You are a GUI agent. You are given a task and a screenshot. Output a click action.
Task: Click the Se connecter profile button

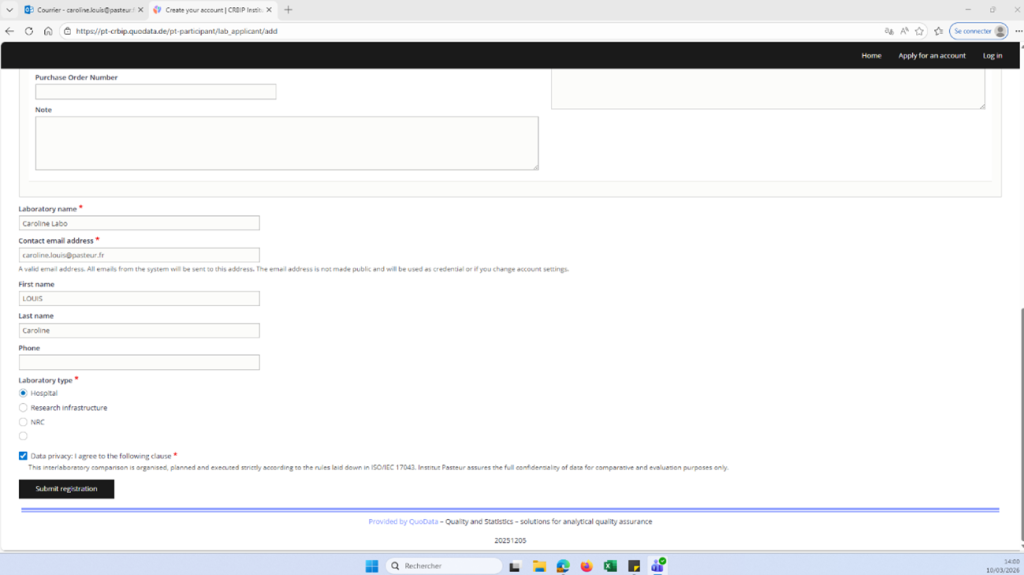click(978, 31)
